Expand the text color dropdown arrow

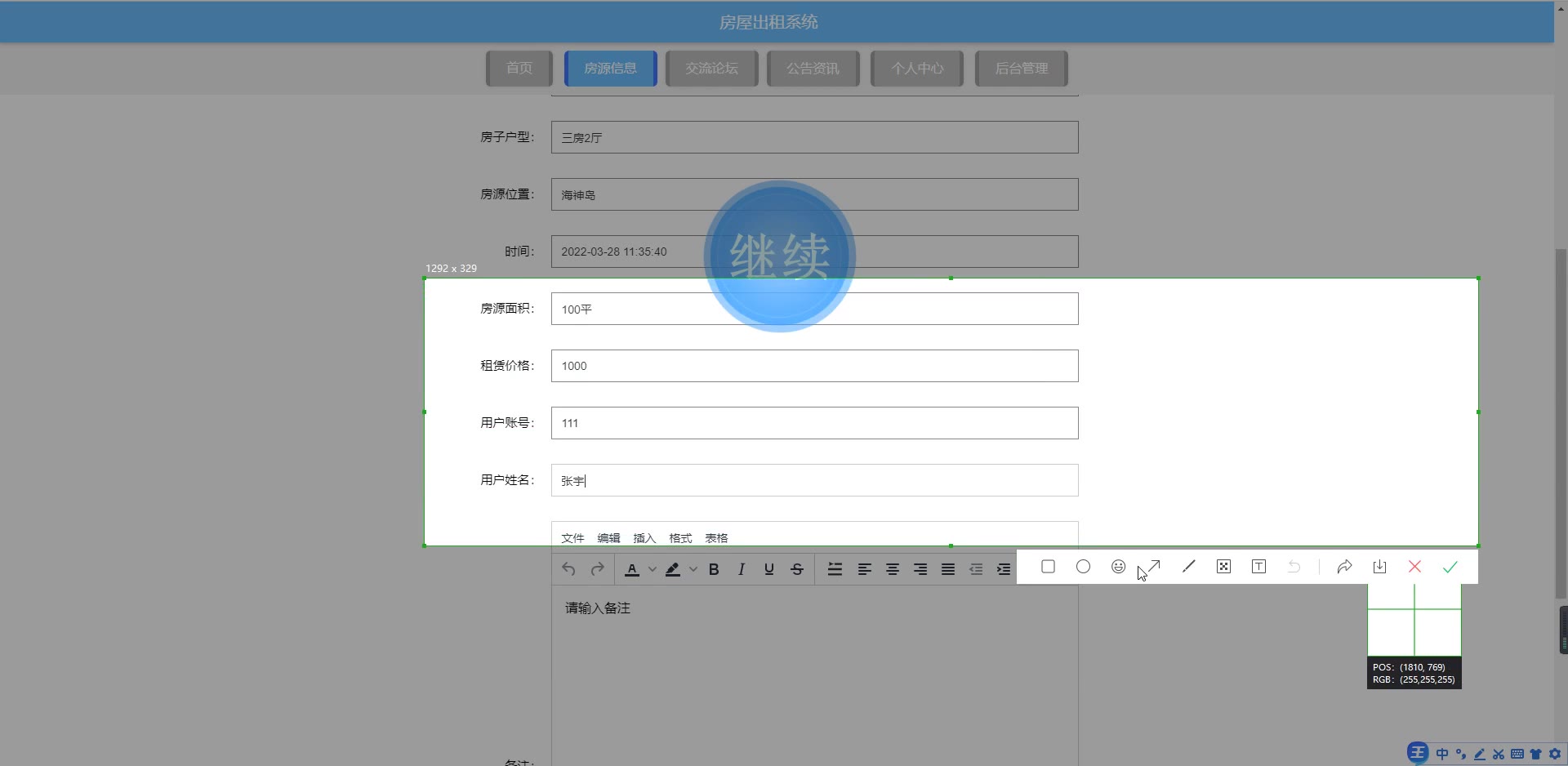tap(652, 570)
